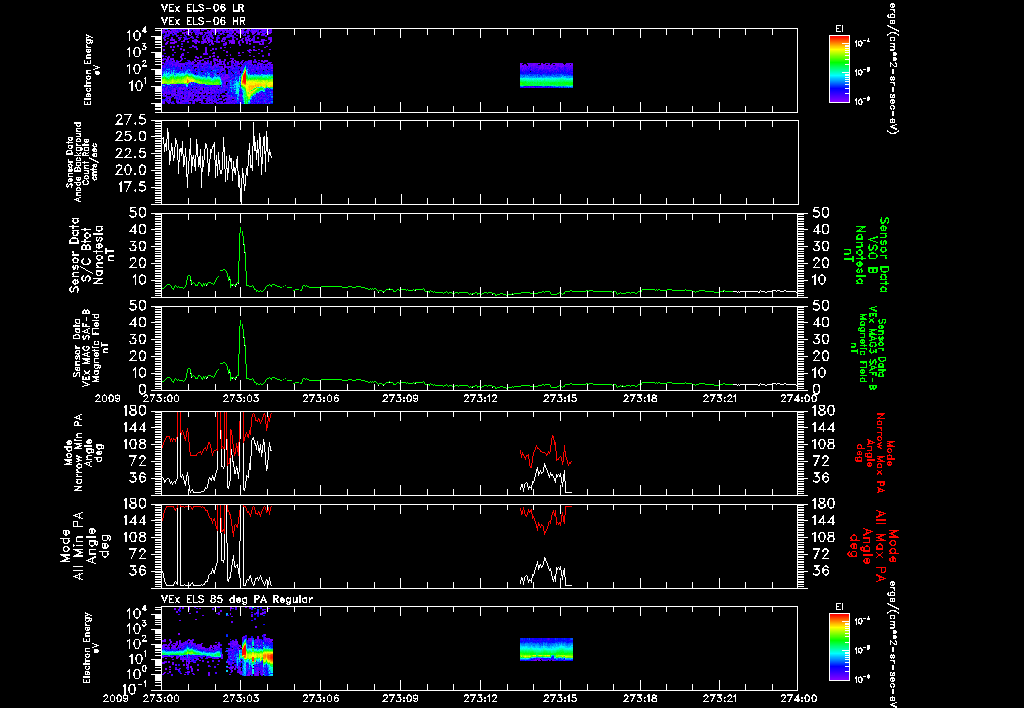Click the '273:03' mid time axis label
This screenshot has height=708, width=1024.
(x=241, y=398)
